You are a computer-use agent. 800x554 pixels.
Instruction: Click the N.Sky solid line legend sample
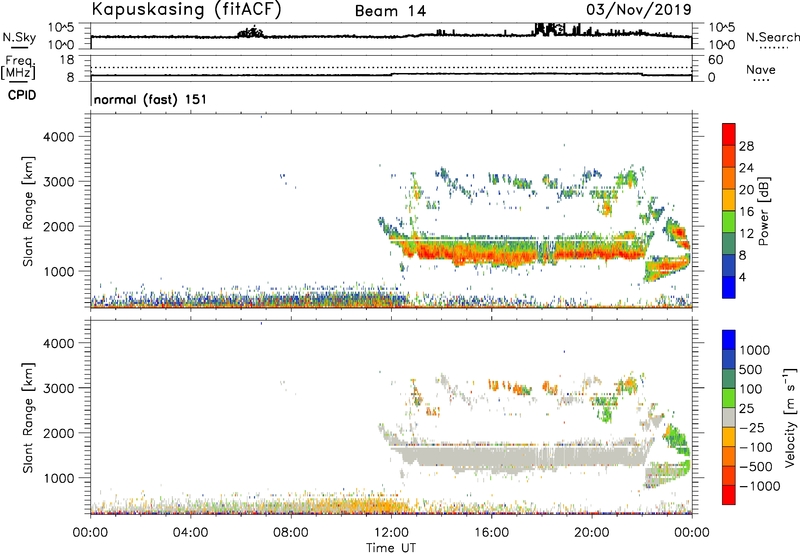(19, 47)
